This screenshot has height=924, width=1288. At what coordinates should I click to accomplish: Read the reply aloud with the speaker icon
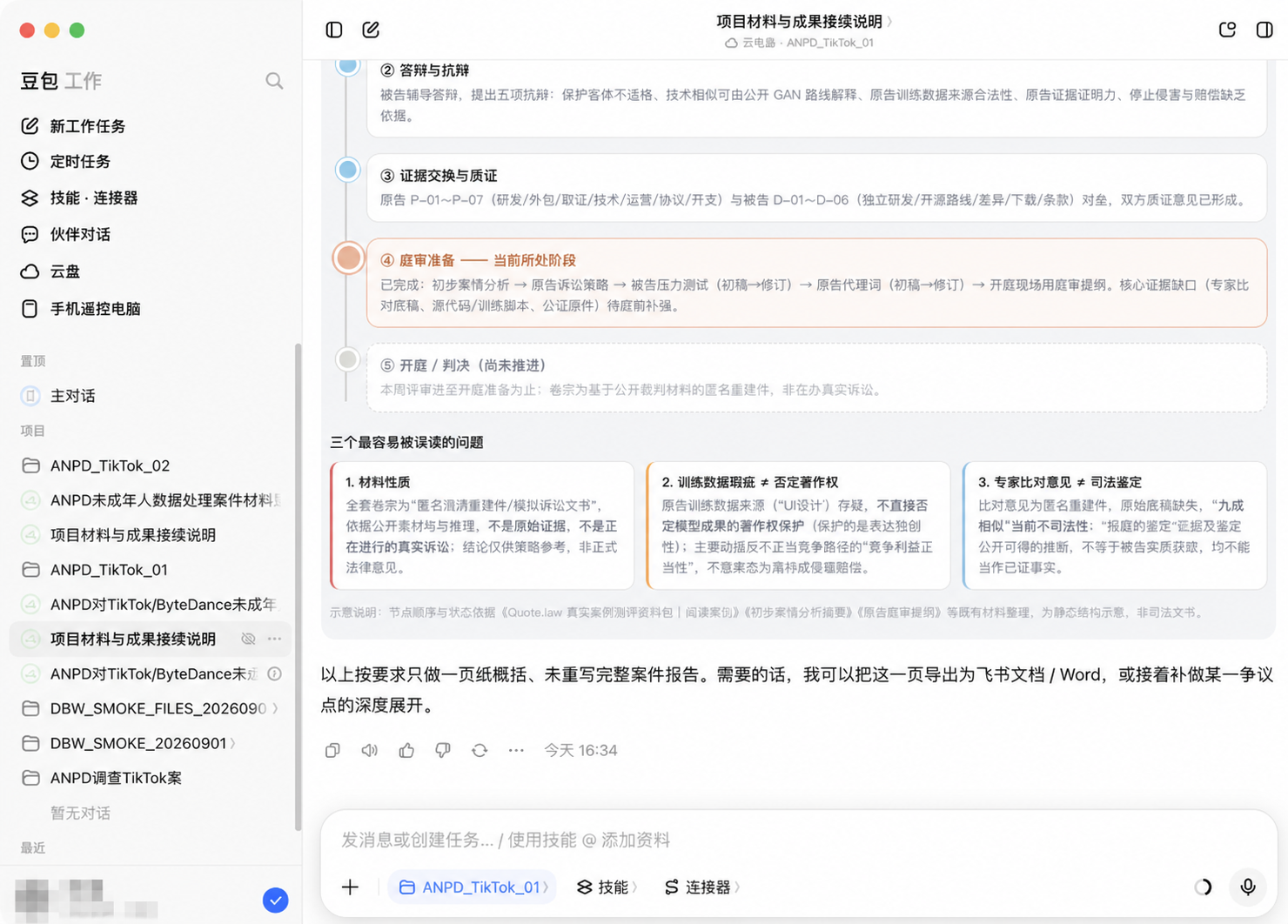370,750
